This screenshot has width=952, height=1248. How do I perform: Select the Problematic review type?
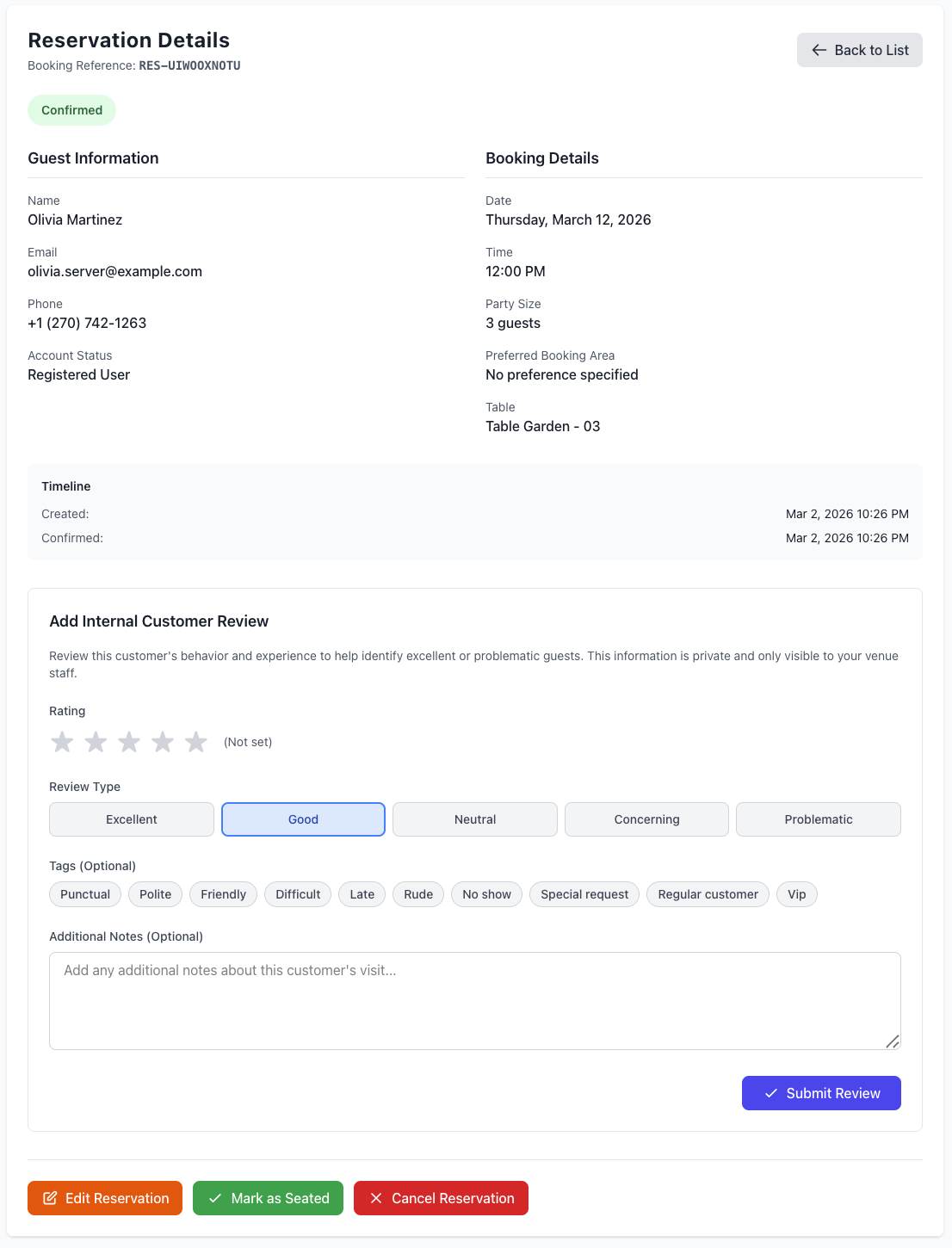pyautogui.click(x=818, y=819)
